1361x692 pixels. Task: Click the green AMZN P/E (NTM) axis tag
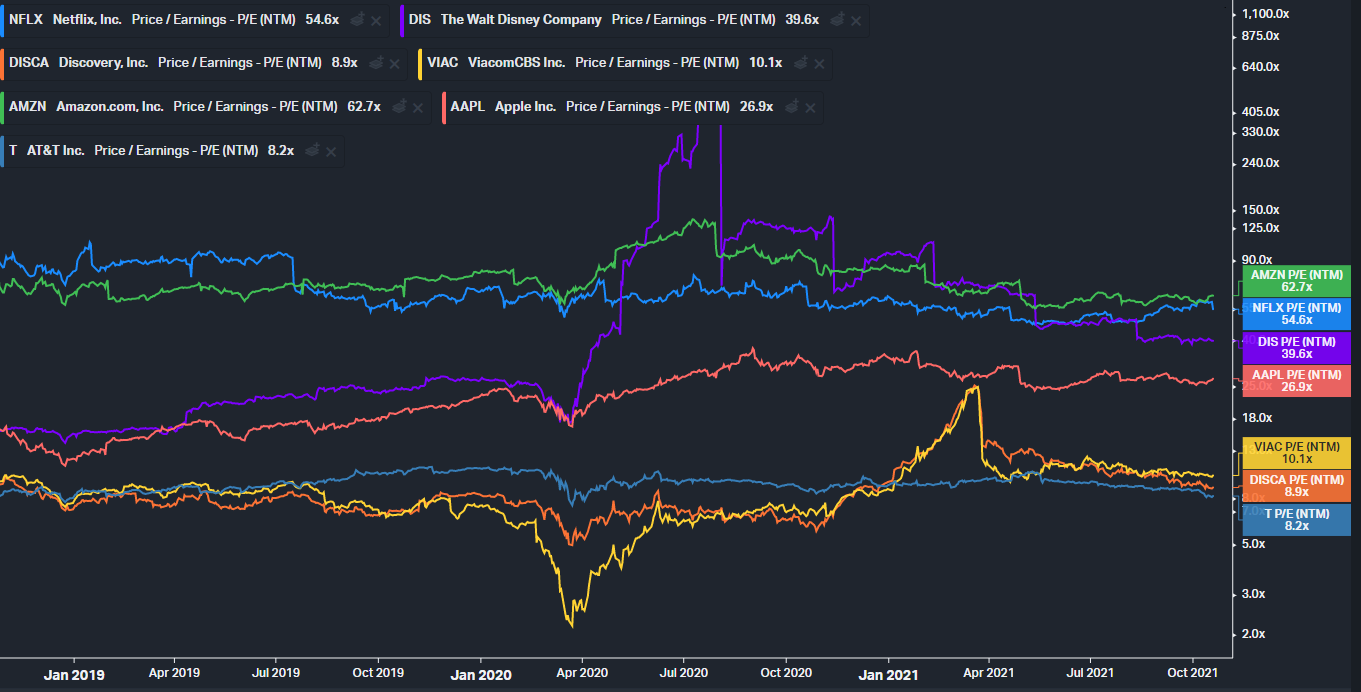(x=1296, y=281)
